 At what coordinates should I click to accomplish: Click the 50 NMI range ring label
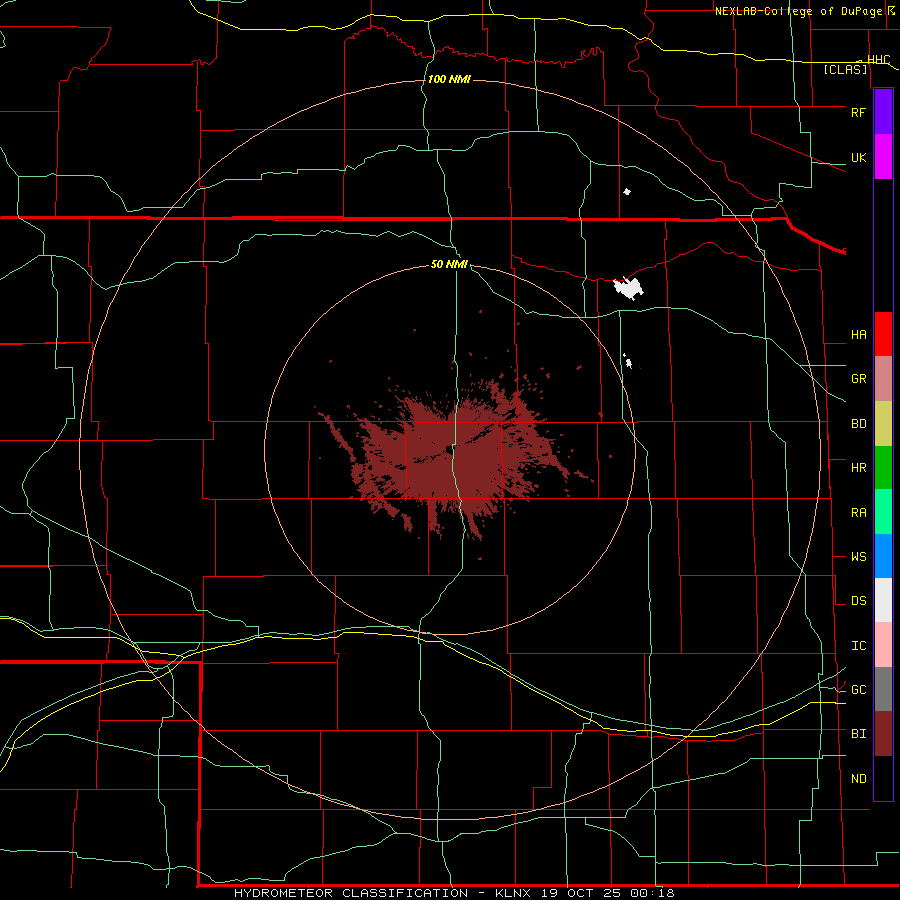449,264
